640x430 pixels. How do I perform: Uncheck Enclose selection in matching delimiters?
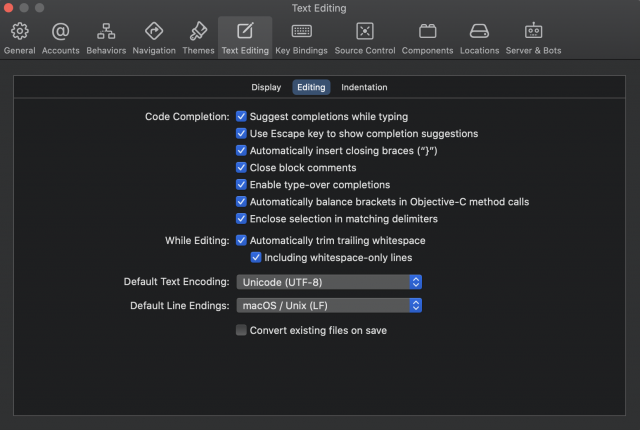click(x=241, y=219)
